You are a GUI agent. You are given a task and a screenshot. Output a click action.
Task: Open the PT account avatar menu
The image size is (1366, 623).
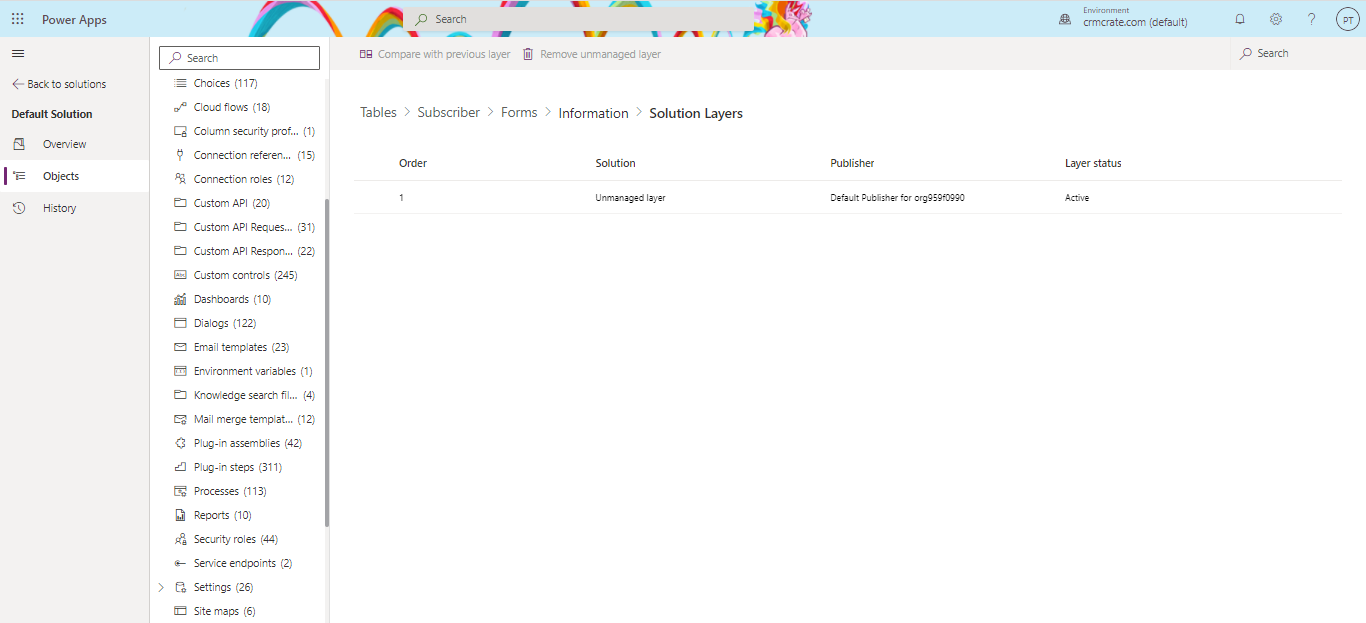click(1347, 18)
